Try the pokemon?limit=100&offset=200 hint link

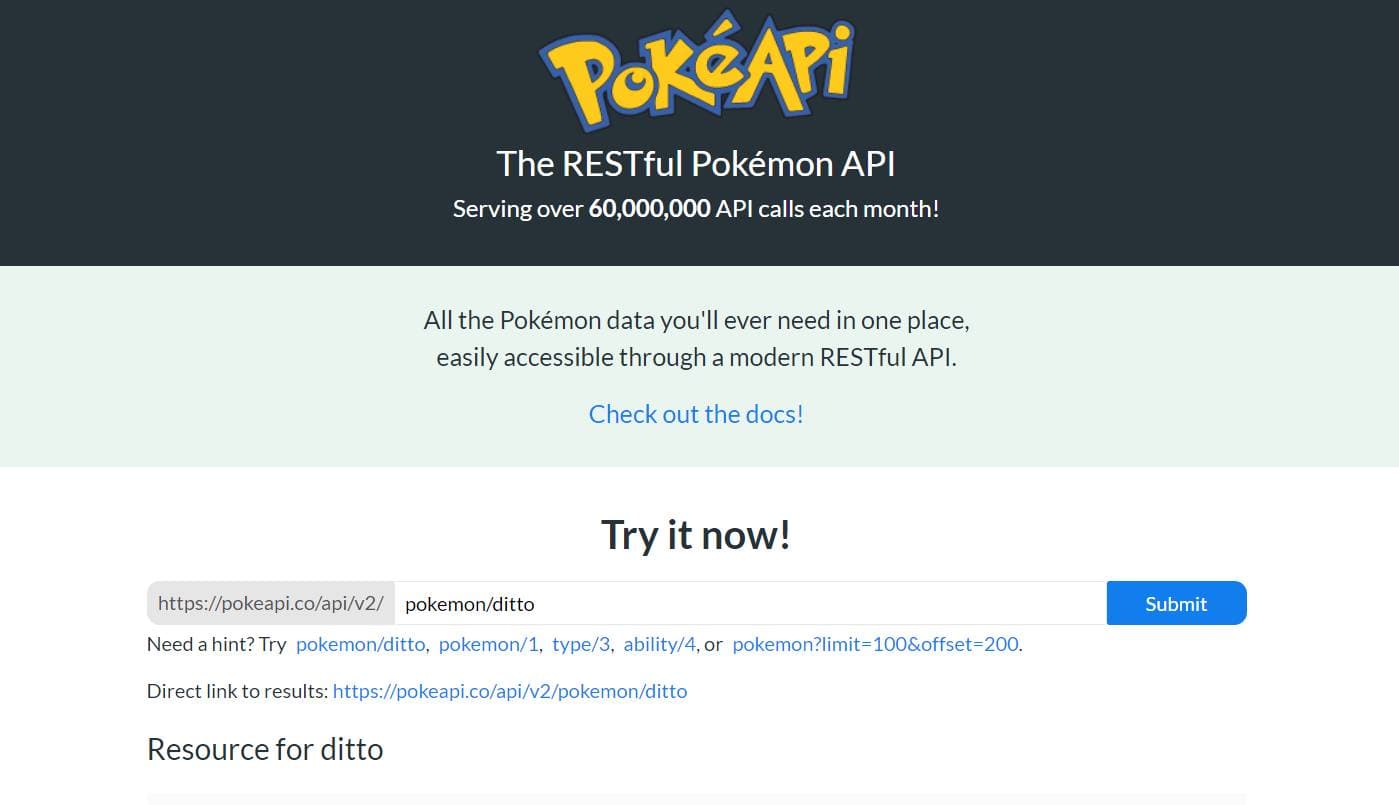pyautogui.click(x=876, y=644)
